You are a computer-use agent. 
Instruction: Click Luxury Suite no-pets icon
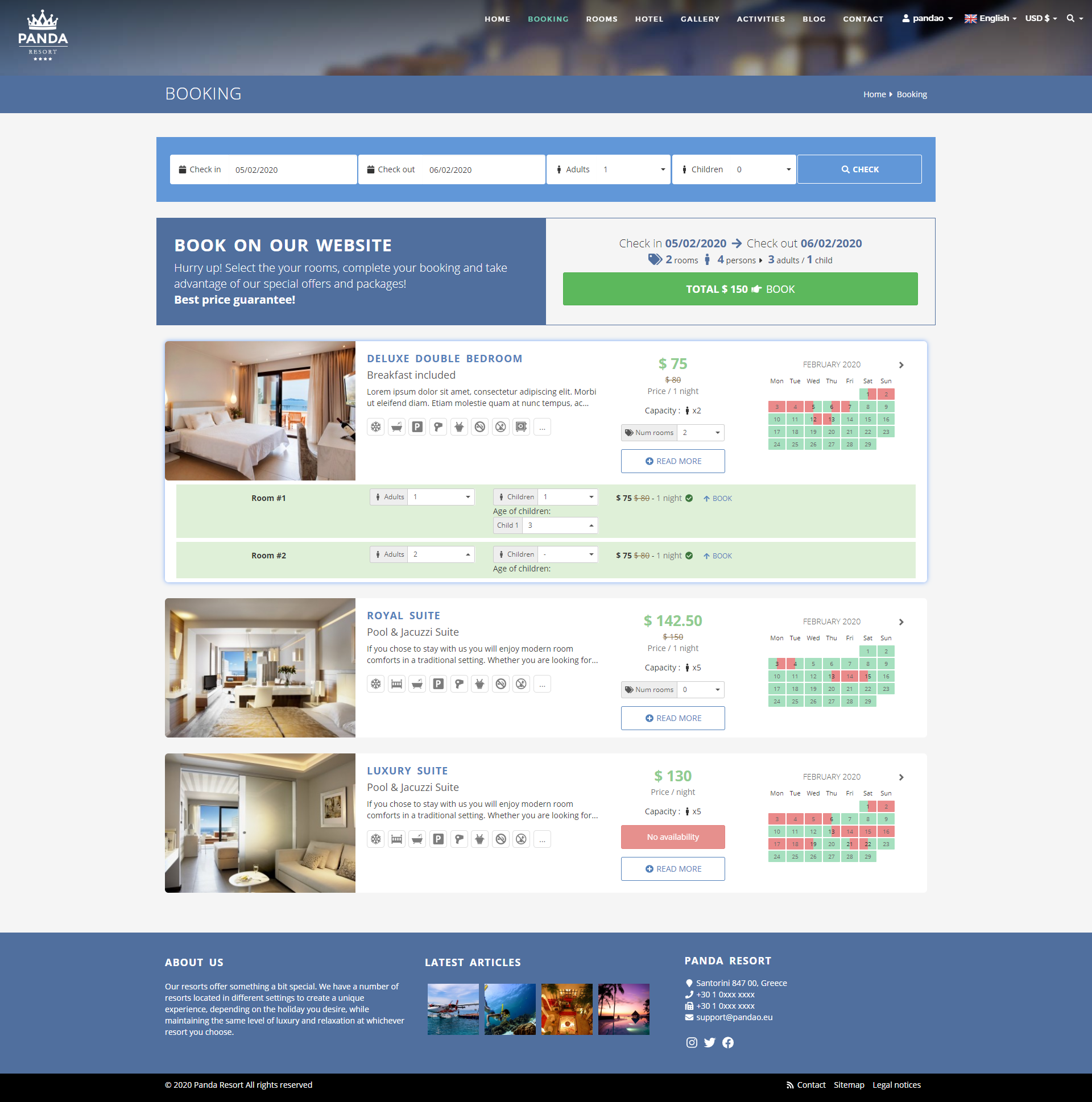[522, 839]
